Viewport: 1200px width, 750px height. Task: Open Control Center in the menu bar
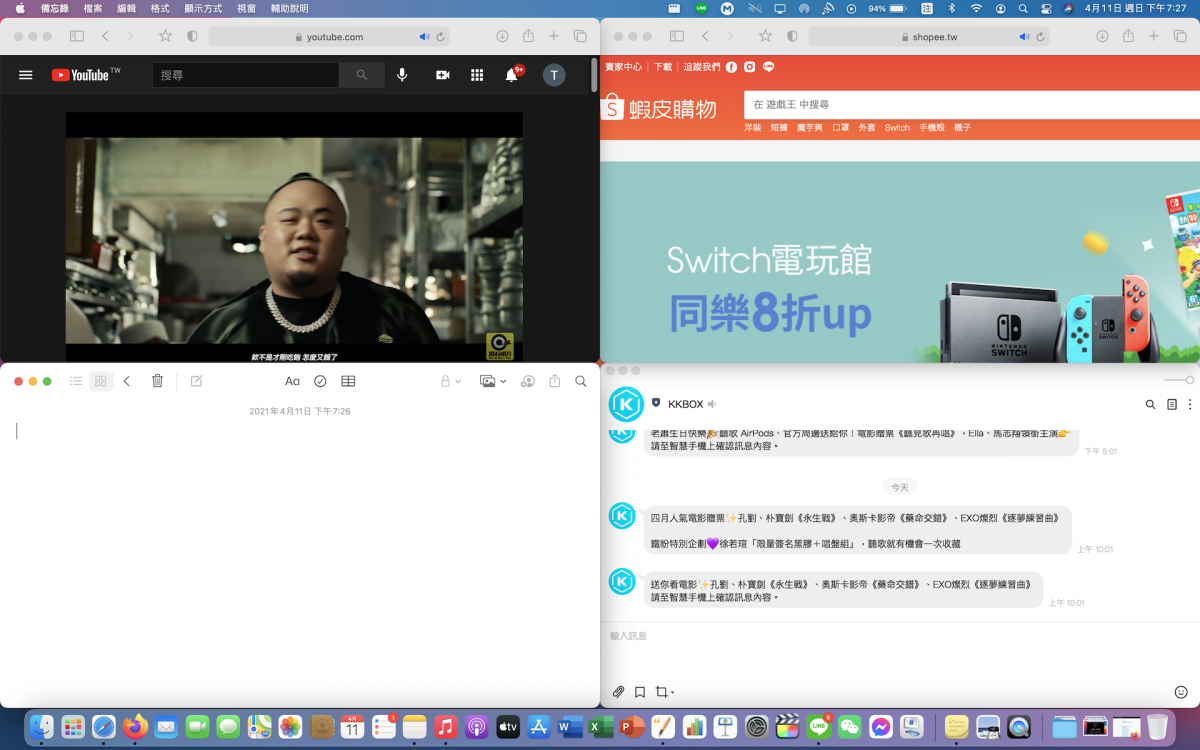pos(1046,8)
